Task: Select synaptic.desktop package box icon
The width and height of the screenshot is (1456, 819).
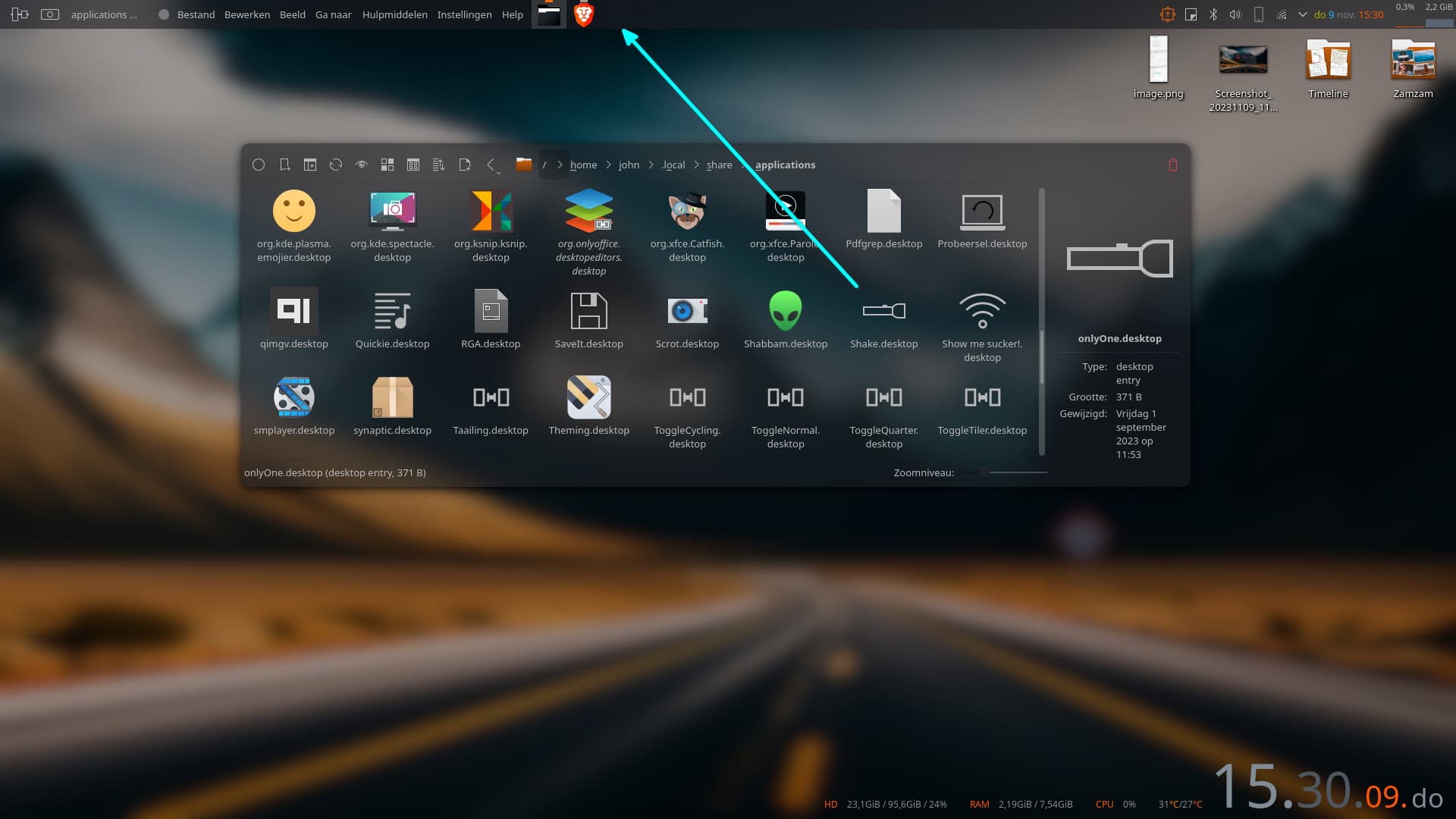Action: 393,397
